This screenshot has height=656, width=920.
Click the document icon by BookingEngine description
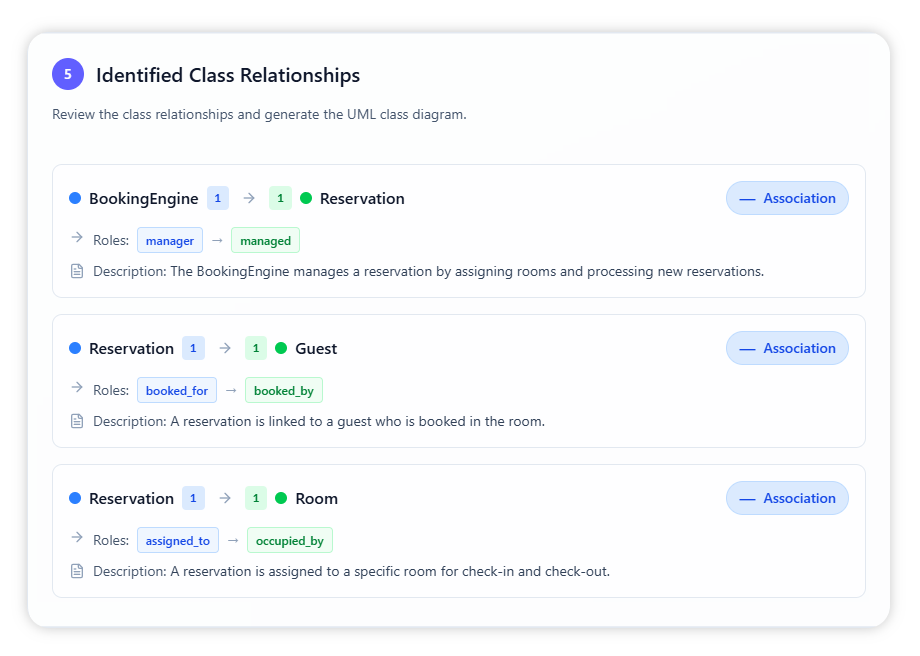tap(77, 271)
